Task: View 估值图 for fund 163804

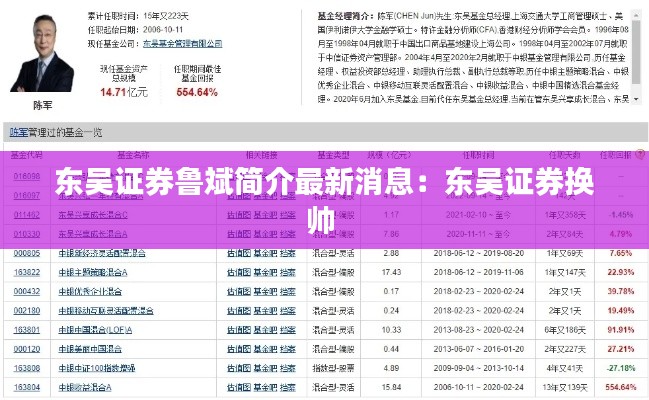Action: tap(239, 387)
